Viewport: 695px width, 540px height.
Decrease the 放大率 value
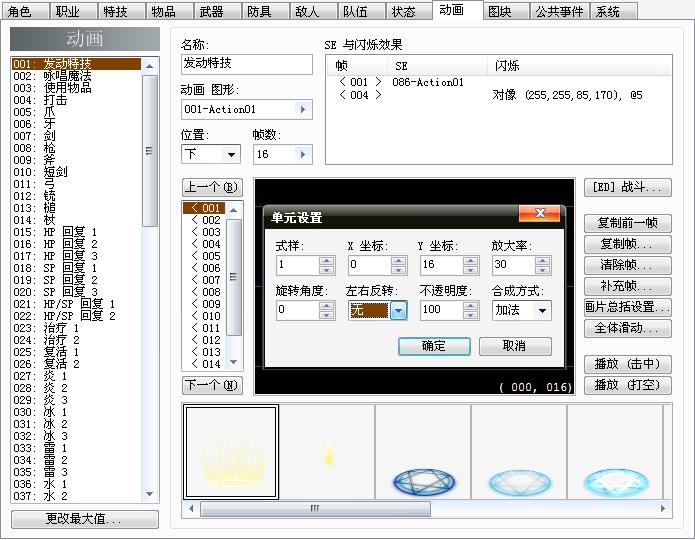point(543,270)
